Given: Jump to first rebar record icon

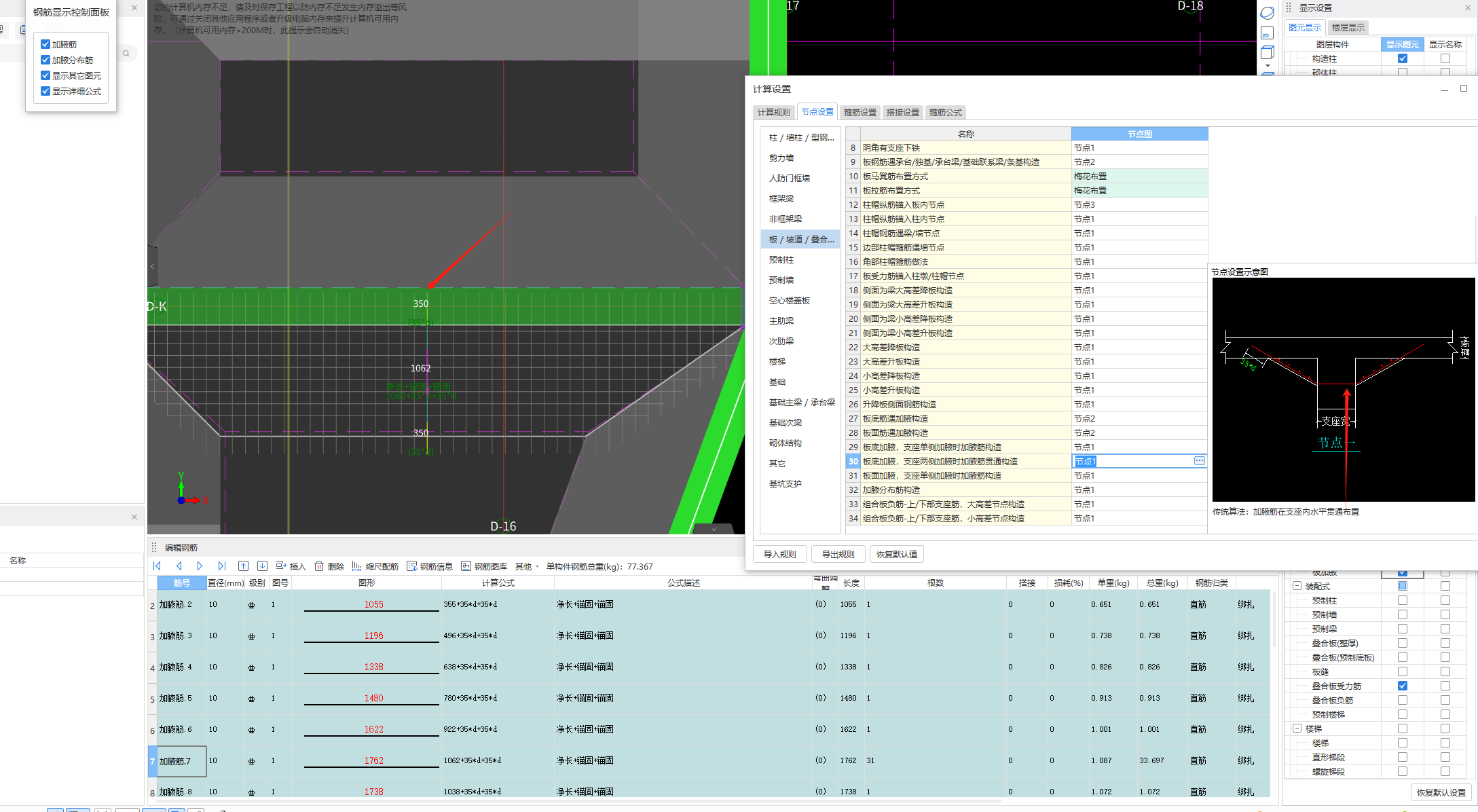Looking at the screenshot, I should (x=157, y=566).
